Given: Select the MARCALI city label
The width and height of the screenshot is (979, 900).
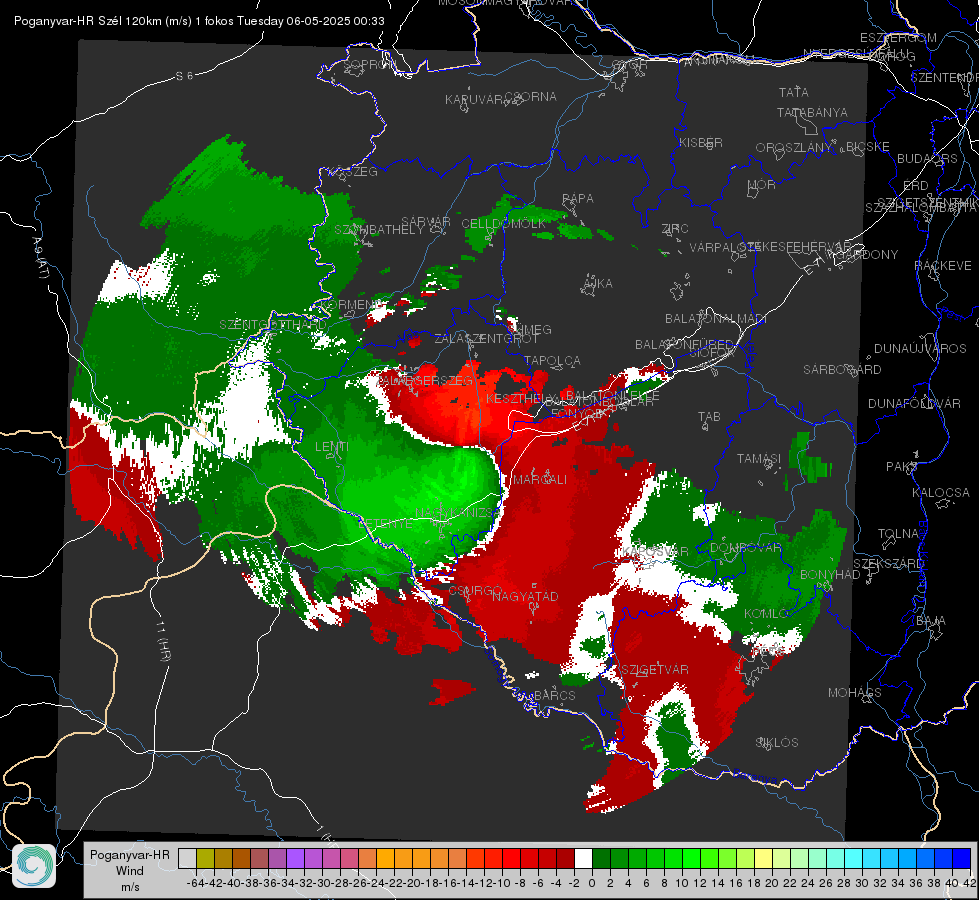Looking at the screenshot, I should 540,480.
